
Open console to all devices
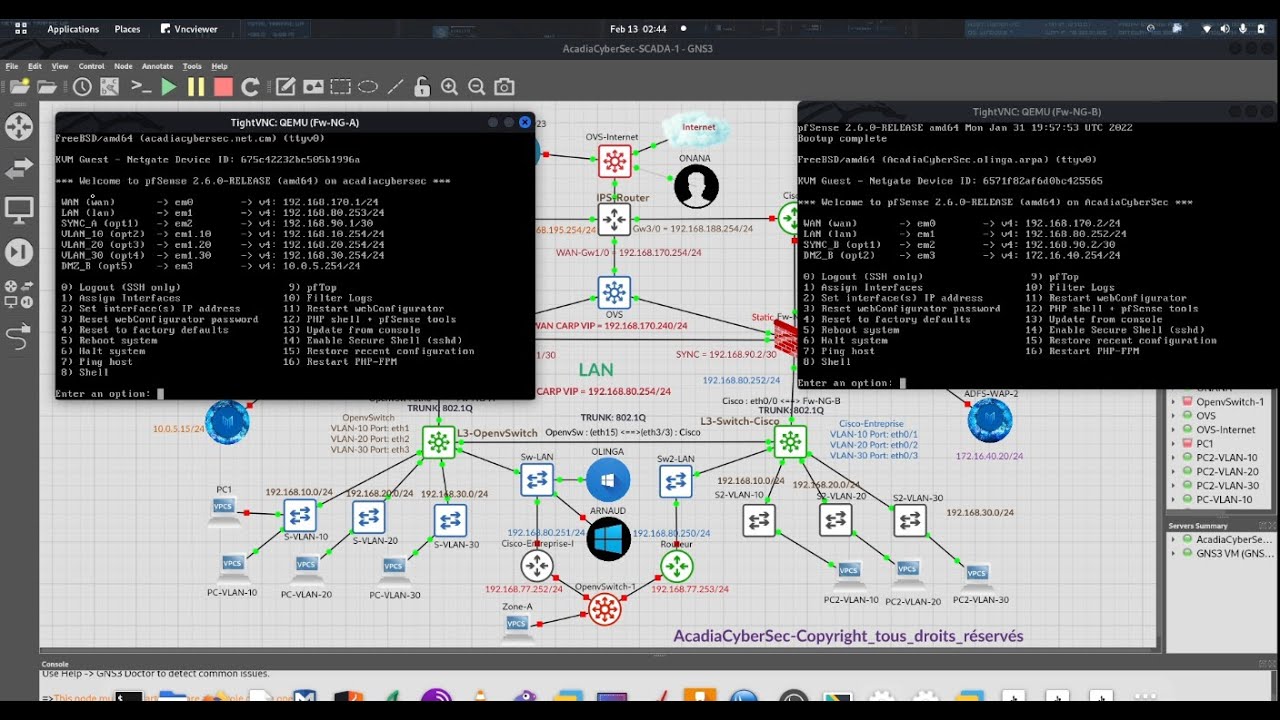point(141,87)
